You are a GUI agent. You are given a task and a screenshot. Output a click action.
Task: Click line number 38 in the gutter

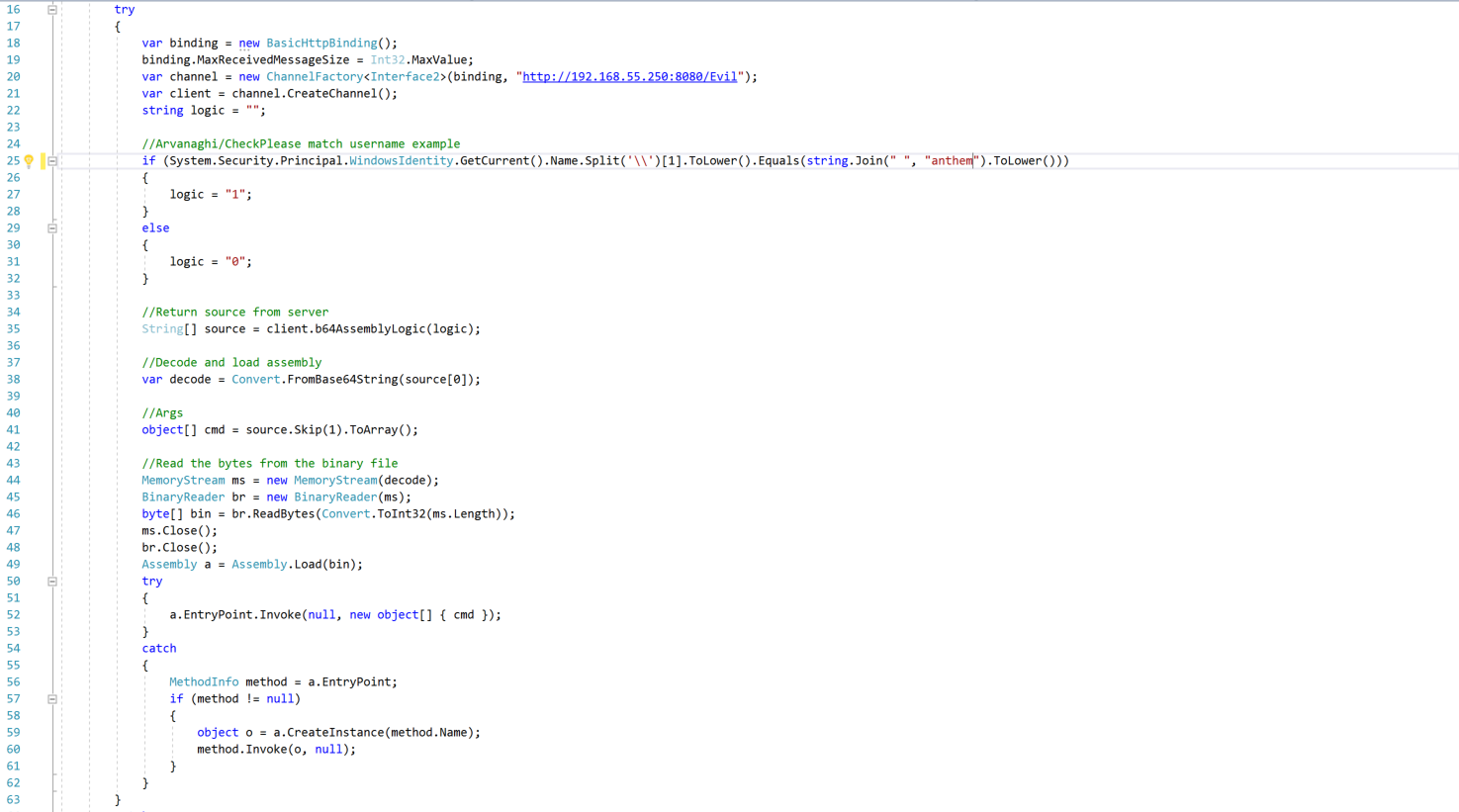coord(13,380)
